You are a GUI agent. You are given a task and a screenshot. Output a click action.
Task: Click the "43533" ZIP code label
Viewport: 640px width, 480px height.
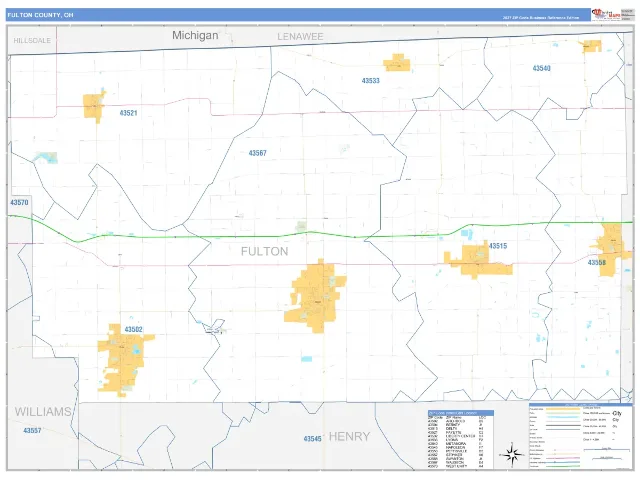click(x=371, y=81)
